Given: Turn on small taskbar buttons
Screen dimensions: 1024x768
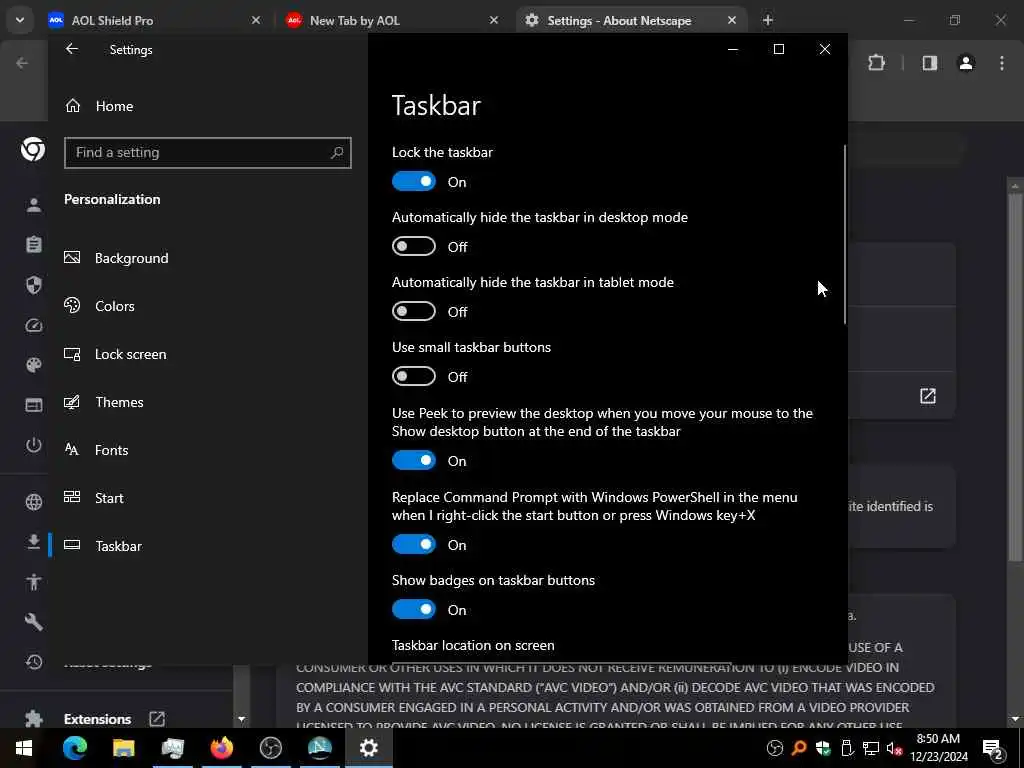Looking at the screenshot, I should [413, 376].
